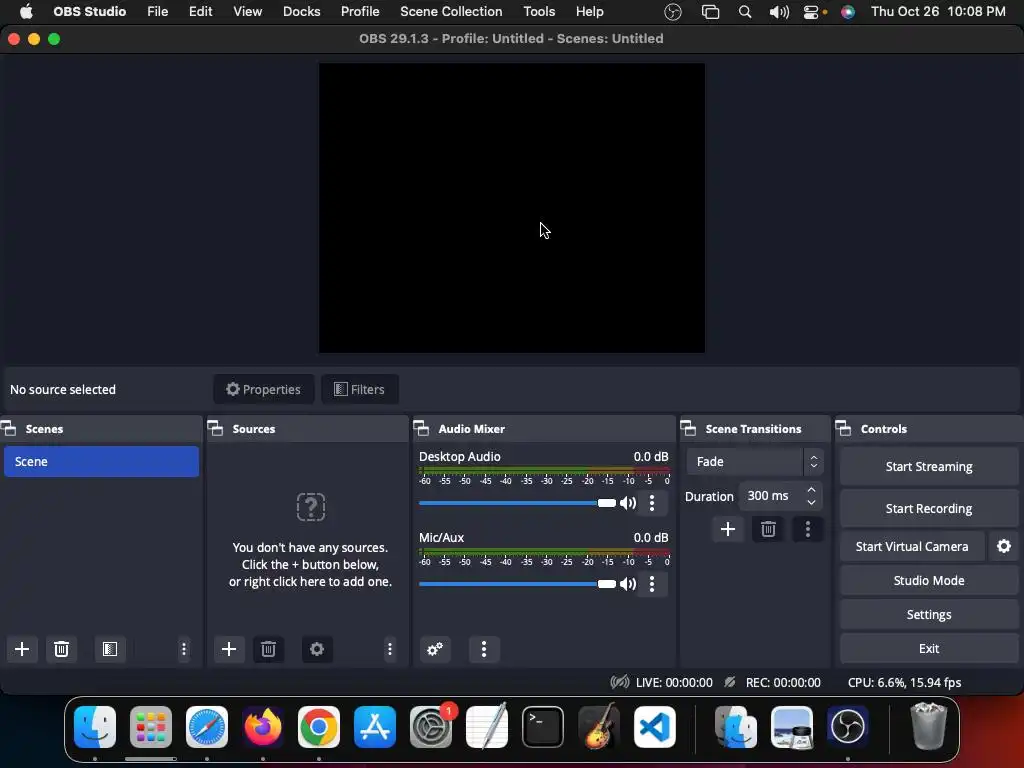
Task: Pop out the Sources dock icon
Action: (x=215, y=428)
